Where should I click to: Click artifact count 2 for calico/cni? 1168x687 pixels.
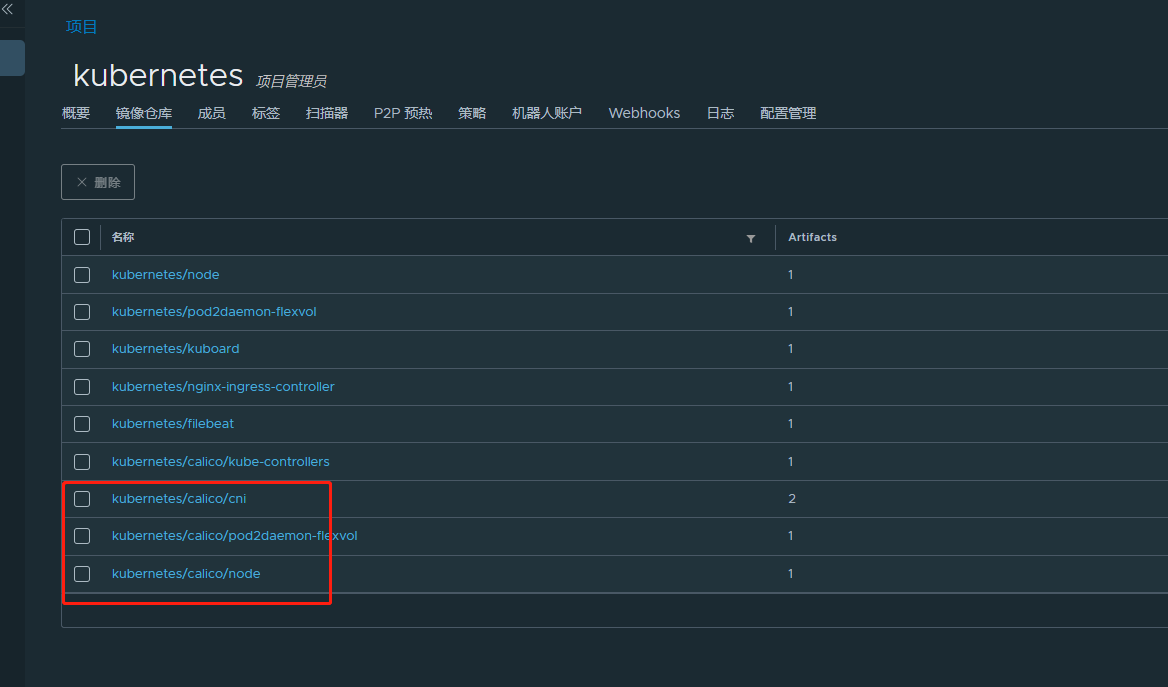(x=792, y=498)
